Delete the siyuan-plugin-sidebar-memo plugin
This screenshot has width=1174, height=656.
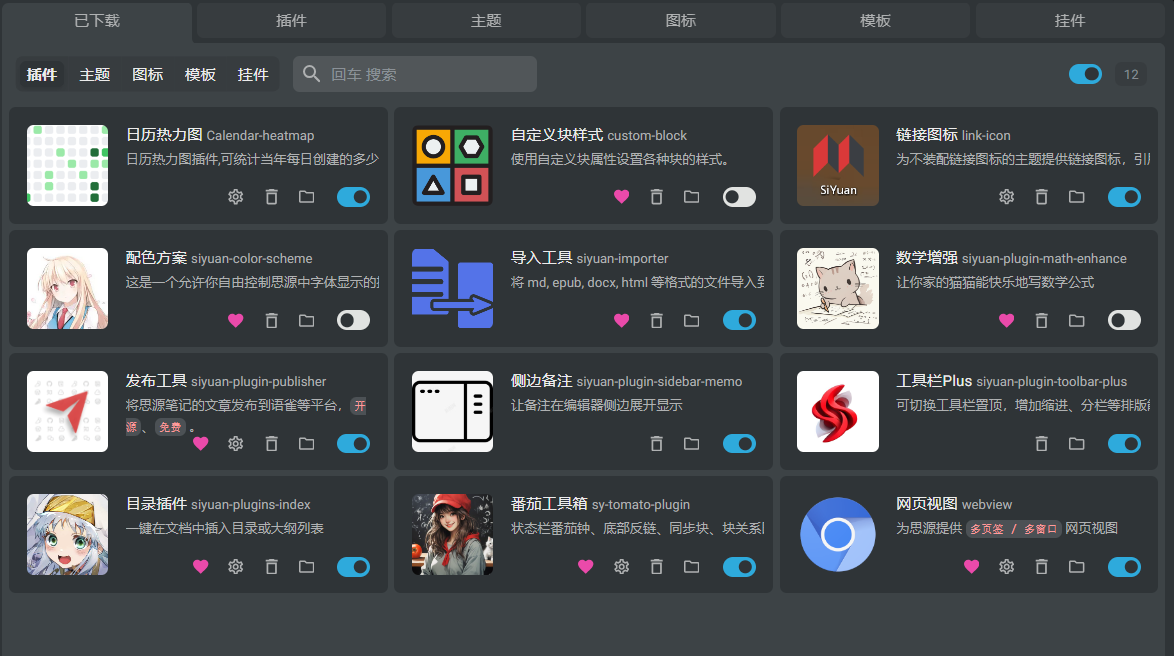657,443
